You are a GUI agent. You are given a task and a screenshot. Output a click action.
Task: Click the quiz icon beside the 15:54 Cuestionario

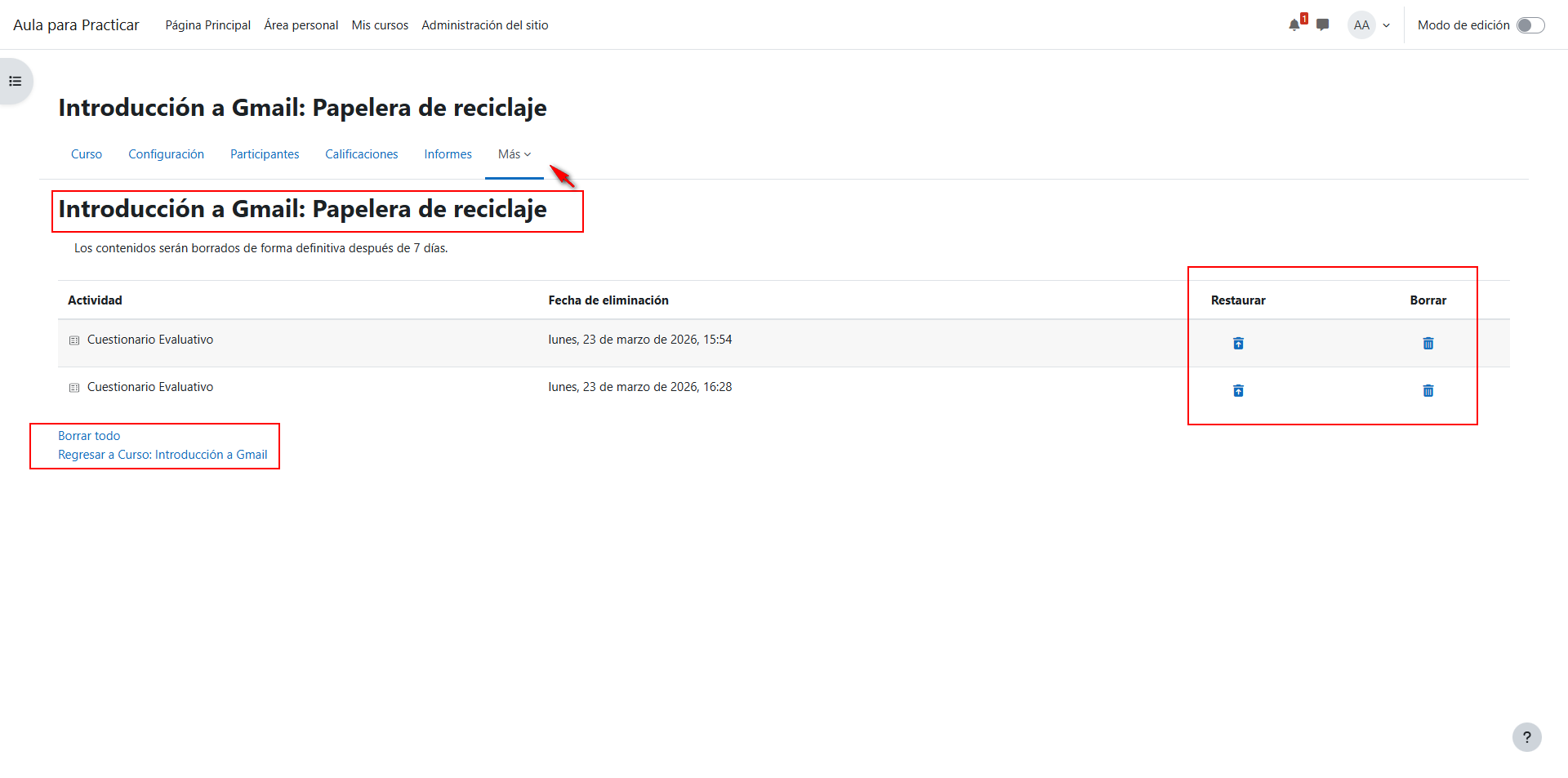[74, 340]
